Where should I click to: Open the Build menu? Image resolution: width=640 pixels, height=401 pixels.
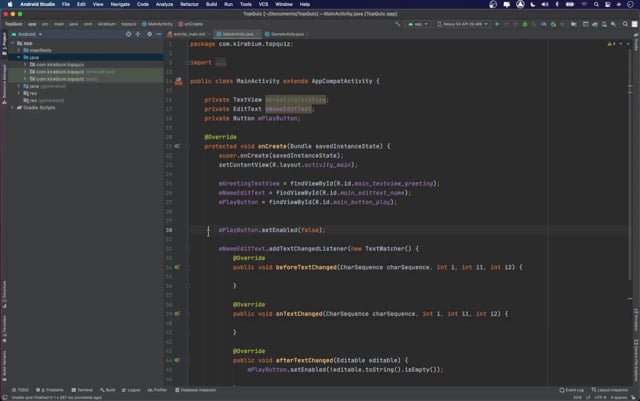click(211, 4)
